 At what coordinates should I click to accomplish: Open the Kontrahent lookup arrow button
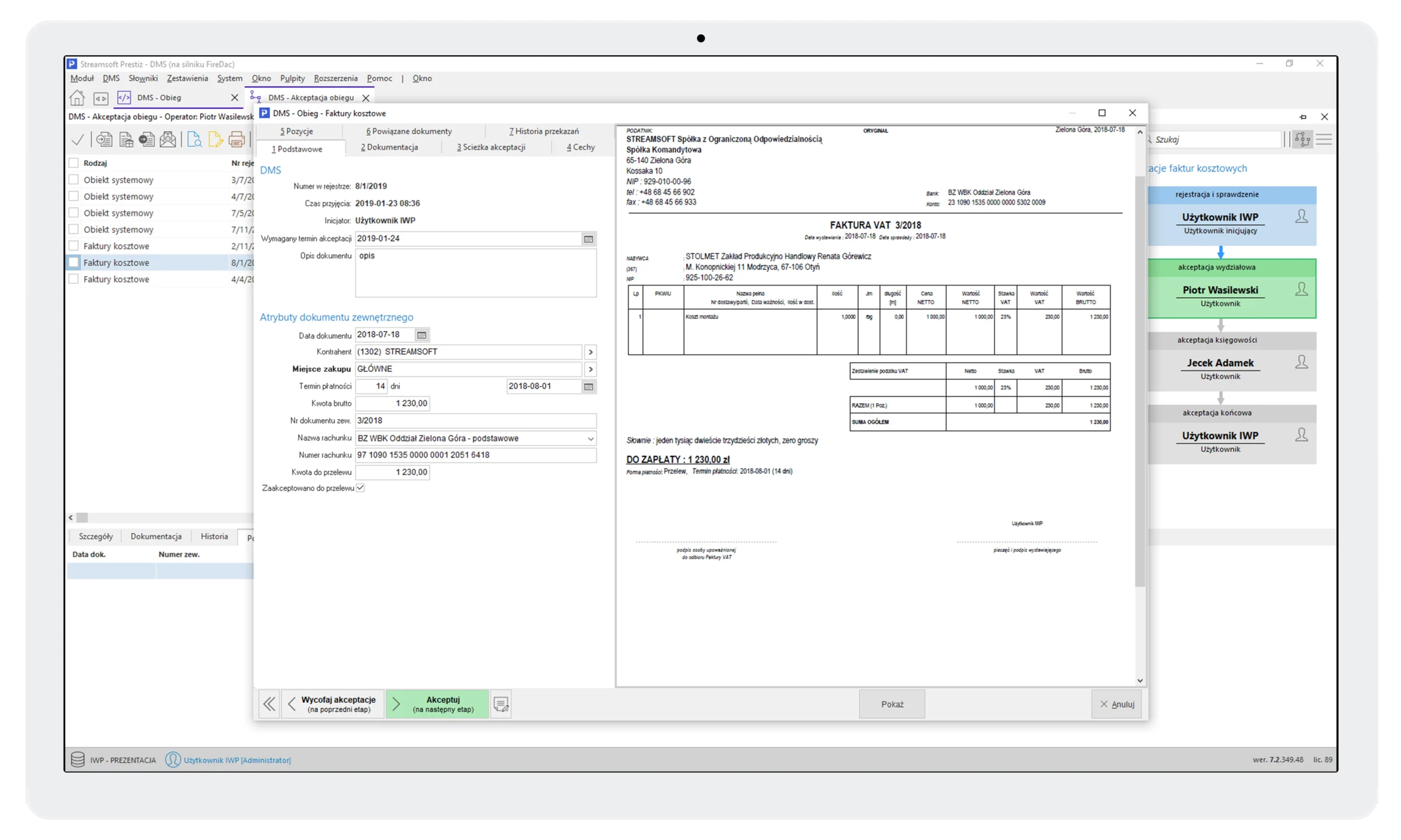pyautogui.click(x=590, y=352)
